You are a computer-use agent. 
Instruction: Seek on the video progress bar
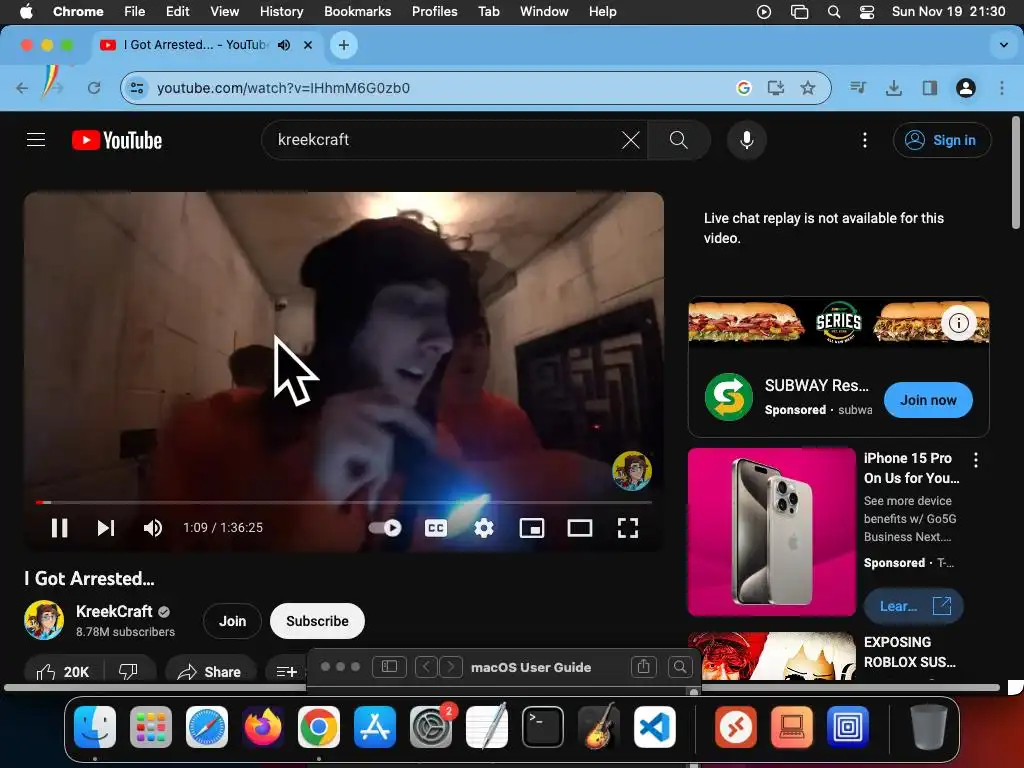click(344, 502)
